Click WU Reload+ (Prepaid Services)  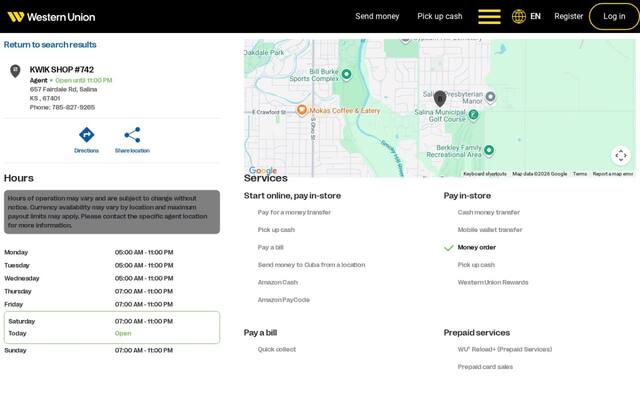504,349
